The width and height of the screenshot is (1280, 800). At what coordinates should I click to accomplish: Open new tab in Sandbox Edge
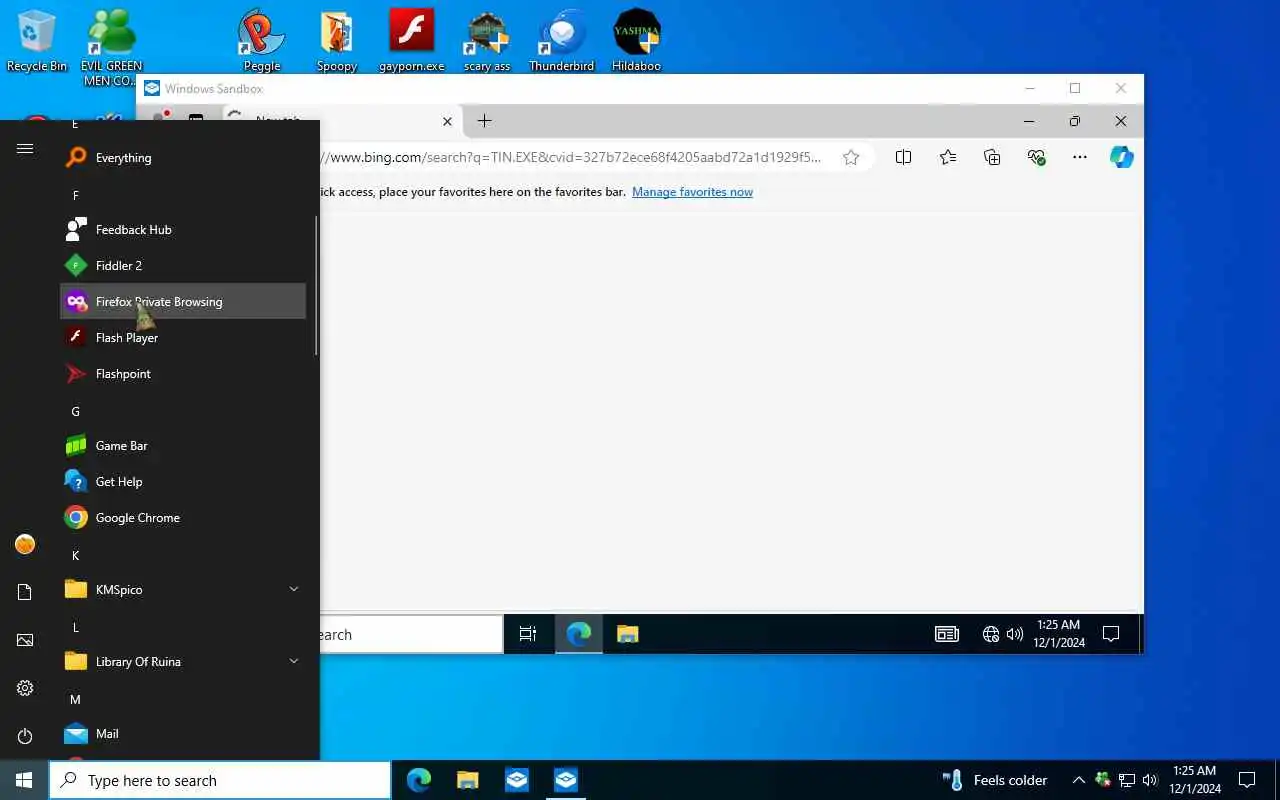coord(484,121)
